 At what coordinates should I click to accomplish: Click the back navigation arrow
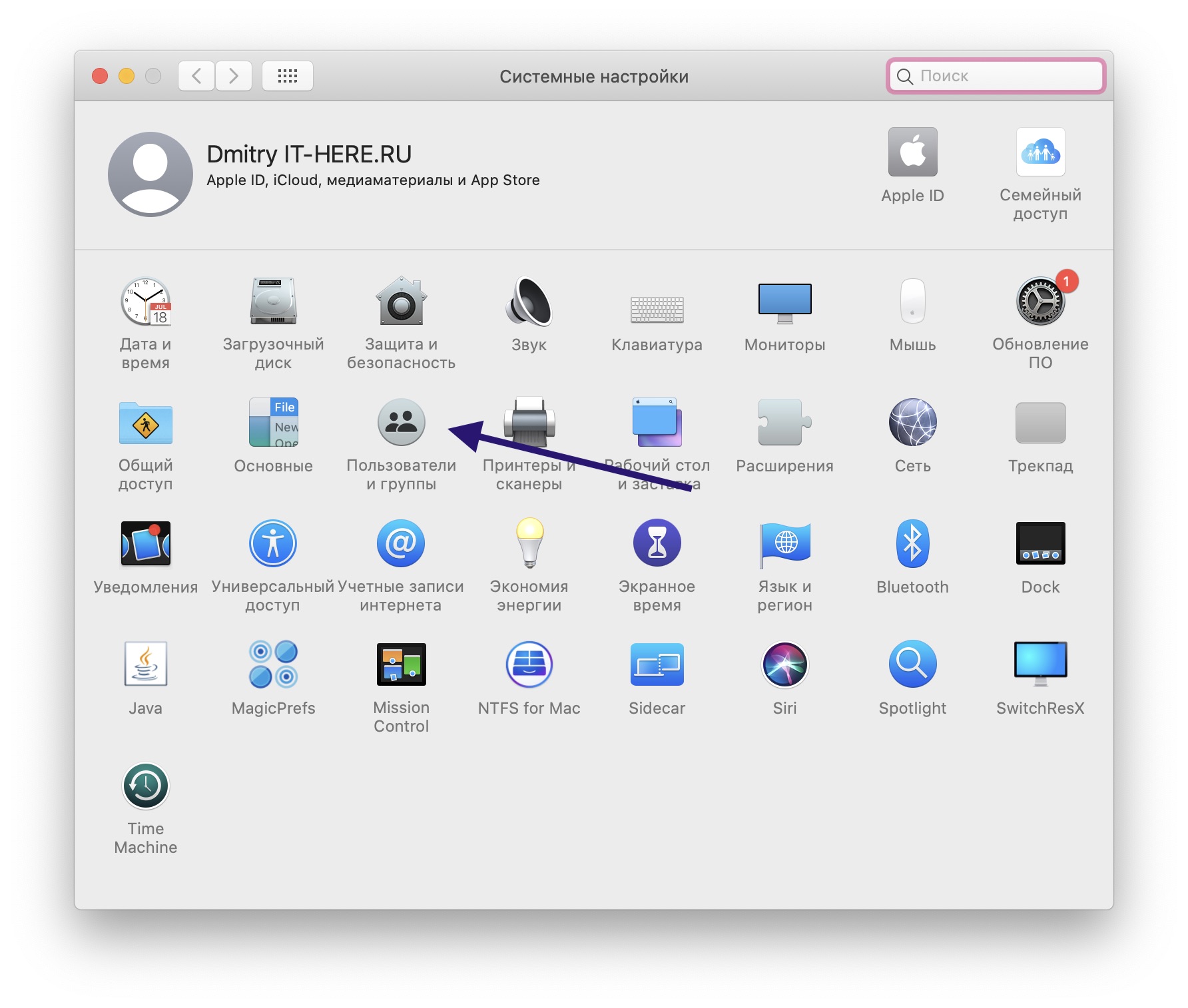coord(196,76)
